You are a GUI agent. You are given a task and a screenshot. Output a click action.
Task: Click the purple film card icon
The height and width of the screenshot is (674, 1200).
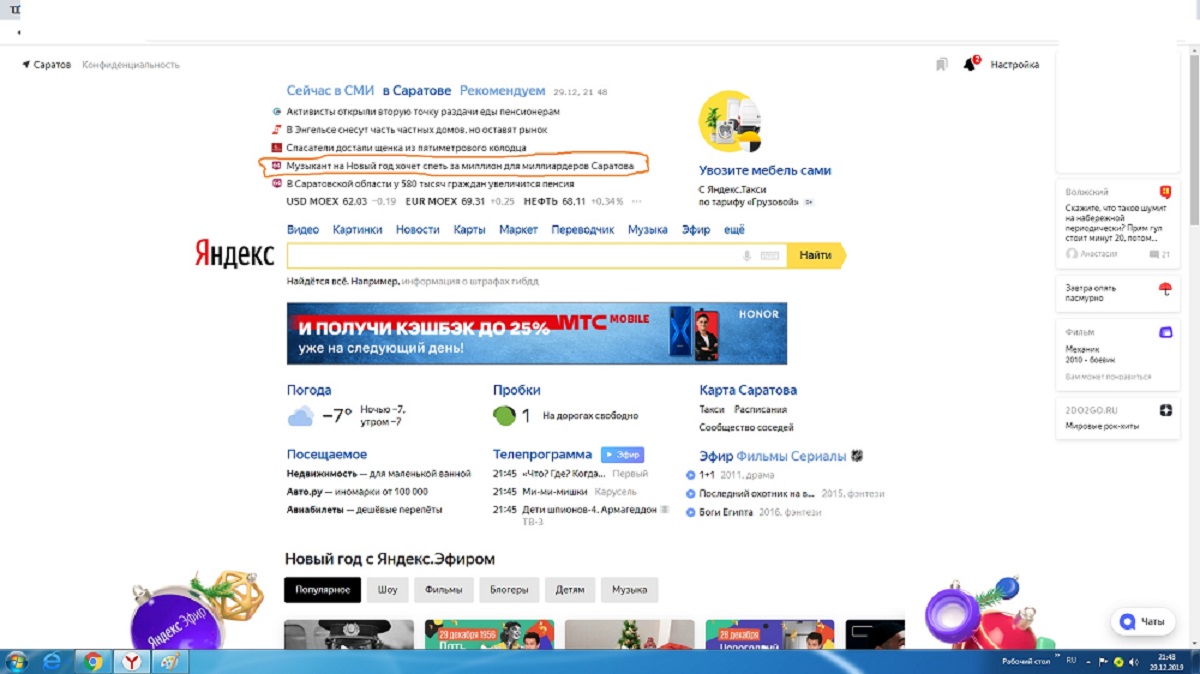click(x=1165, y=332)
